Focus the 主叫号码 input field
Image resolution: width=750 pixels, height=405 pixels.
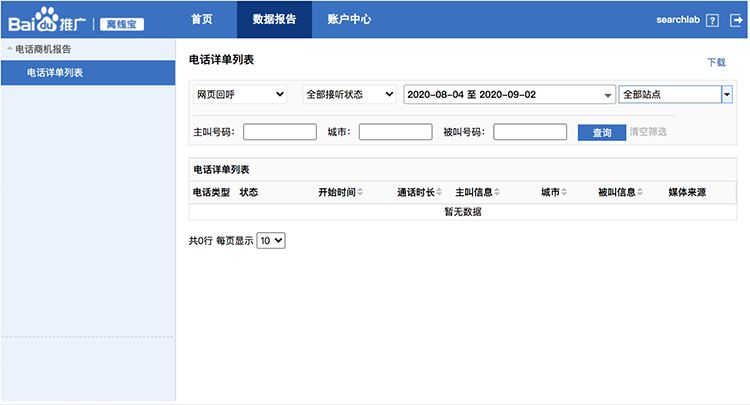click(279, 132)
